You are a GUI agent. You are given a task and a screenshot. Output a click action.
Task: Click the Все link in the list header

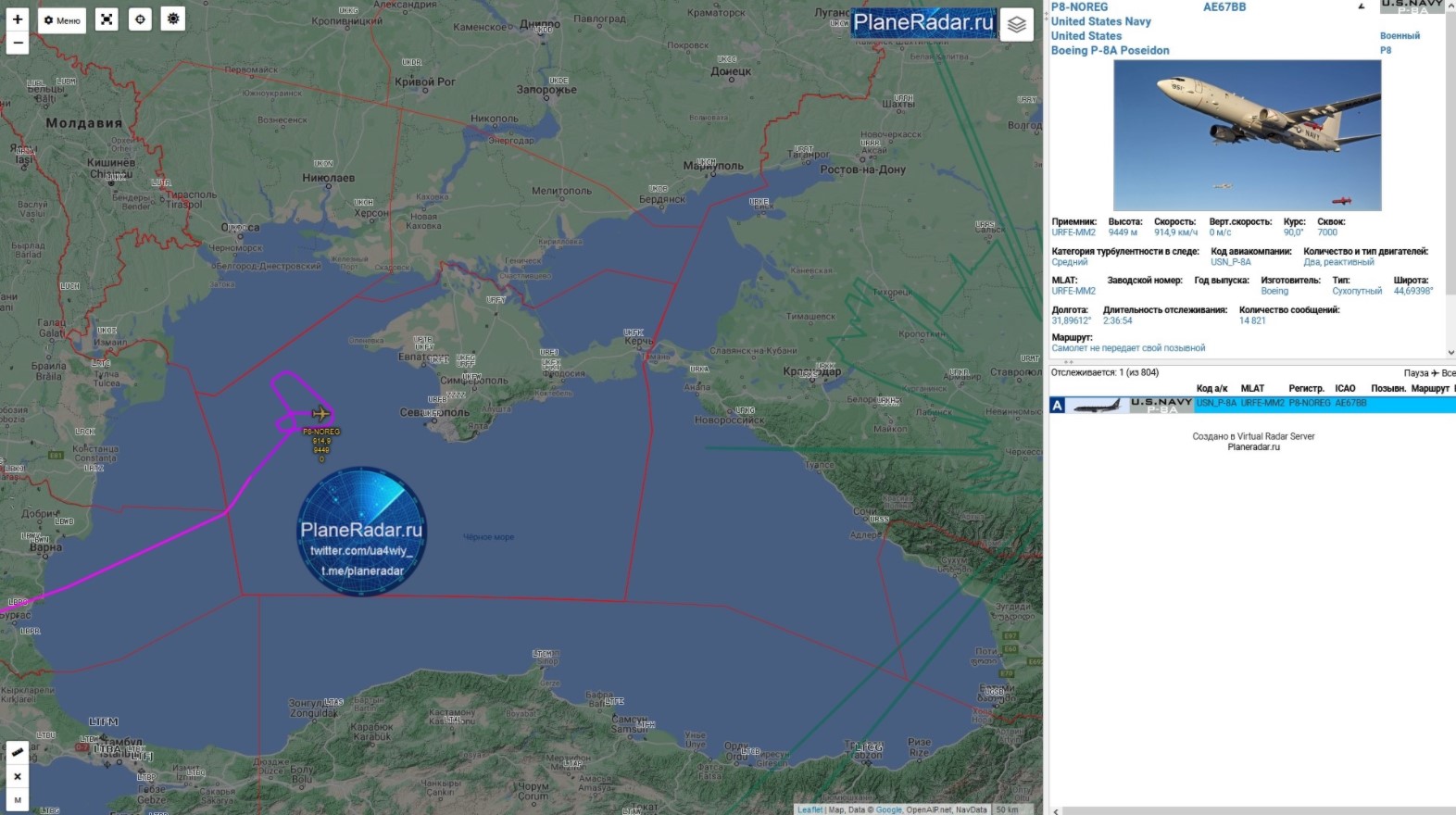1448,373
